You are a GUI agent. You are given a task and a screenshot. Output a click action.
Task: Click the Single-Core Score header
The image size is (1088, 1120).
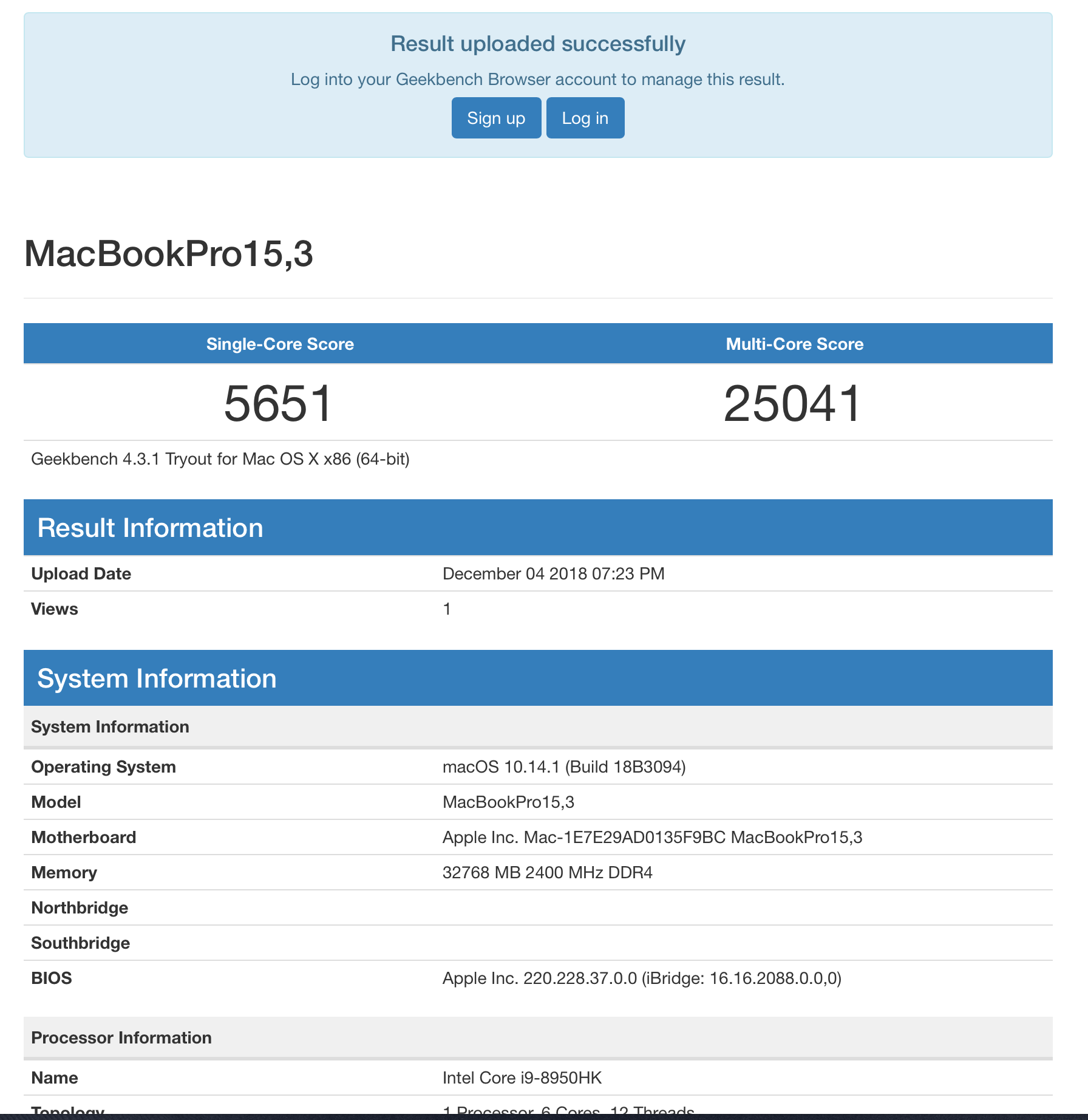tap(280, 344)
